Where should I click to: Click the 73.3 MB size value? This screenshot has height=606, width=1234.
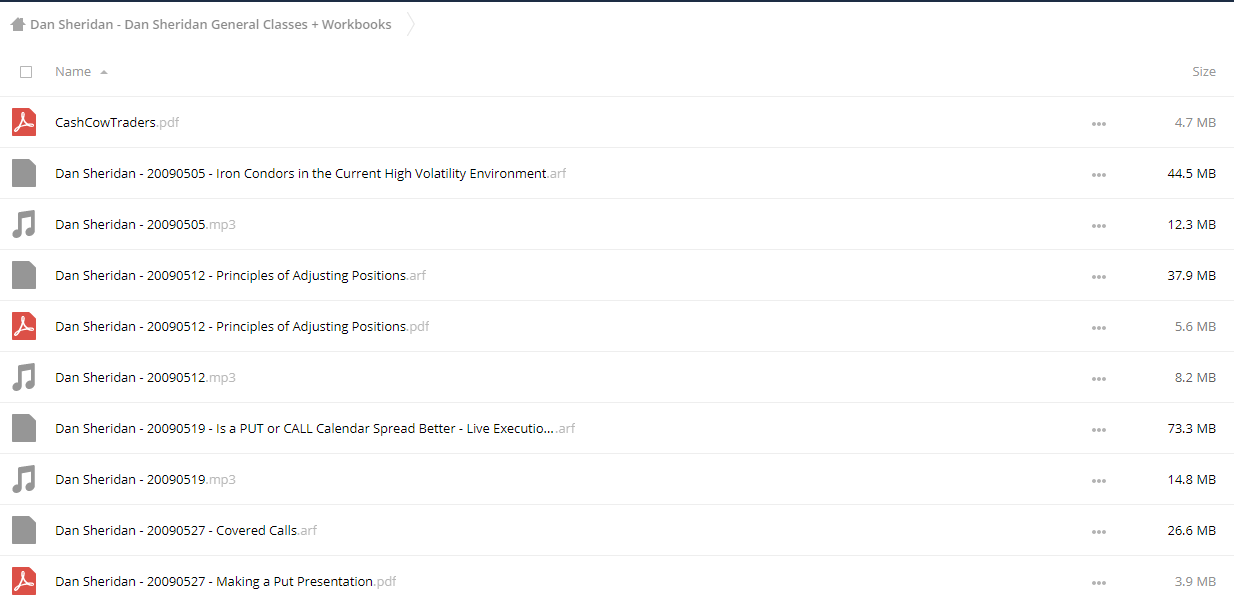[1192, 429]
